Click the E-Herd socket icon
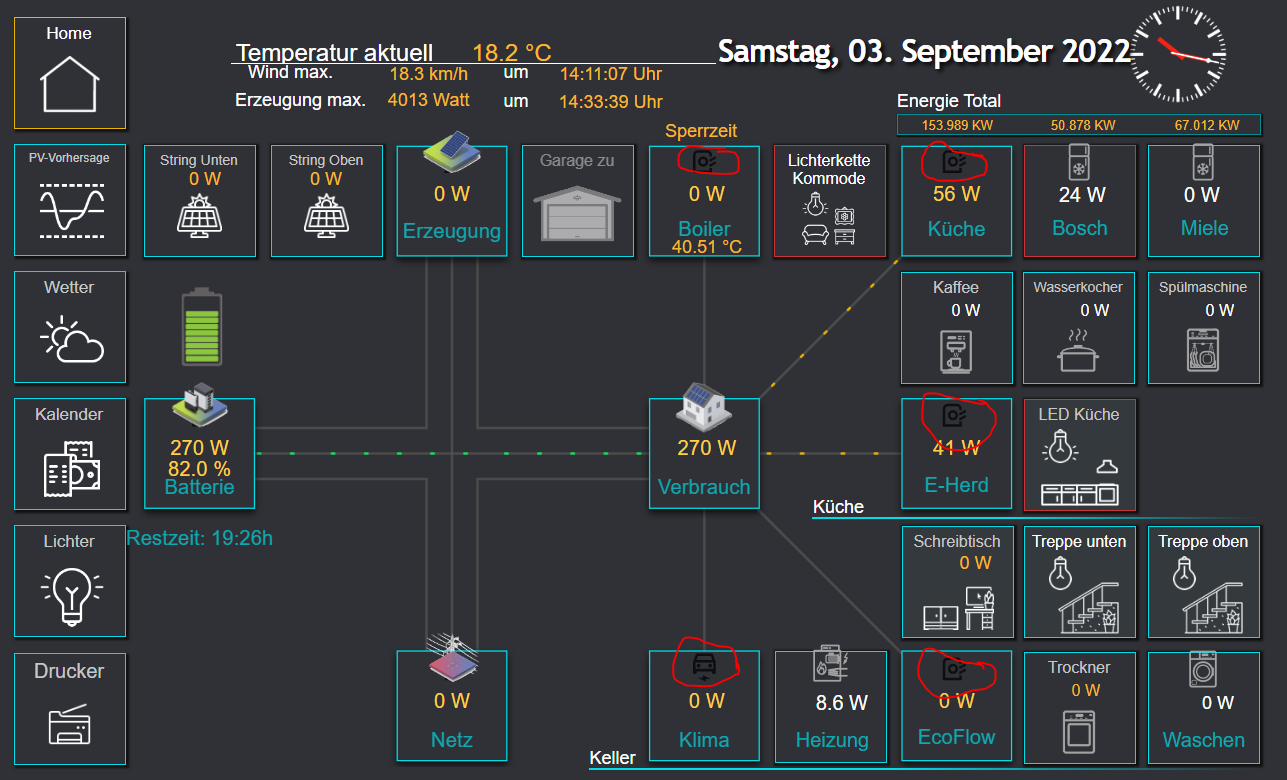 [956, 415]
